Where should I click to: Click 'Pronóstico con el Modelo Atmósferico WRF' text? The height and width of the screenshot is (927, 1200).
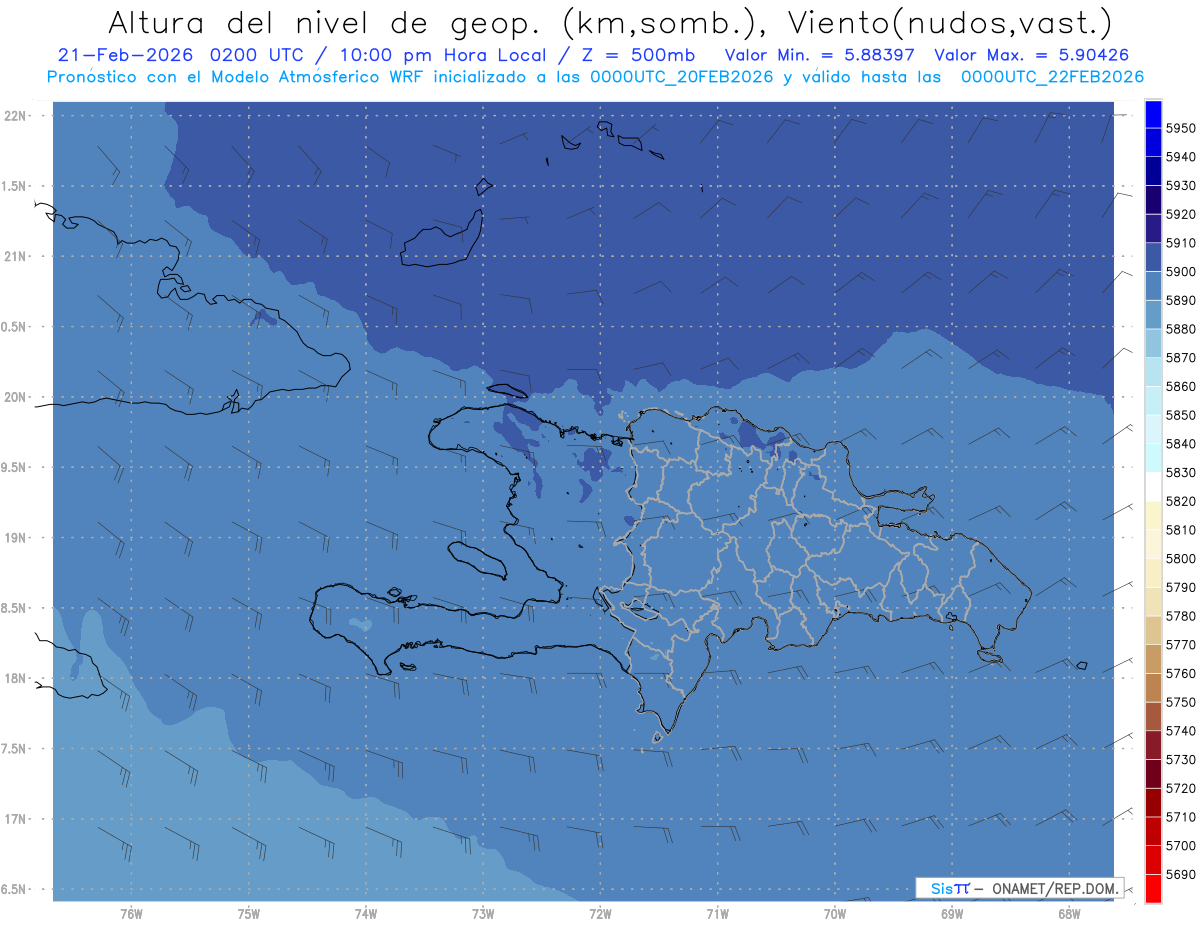click(x=238, y=77)
